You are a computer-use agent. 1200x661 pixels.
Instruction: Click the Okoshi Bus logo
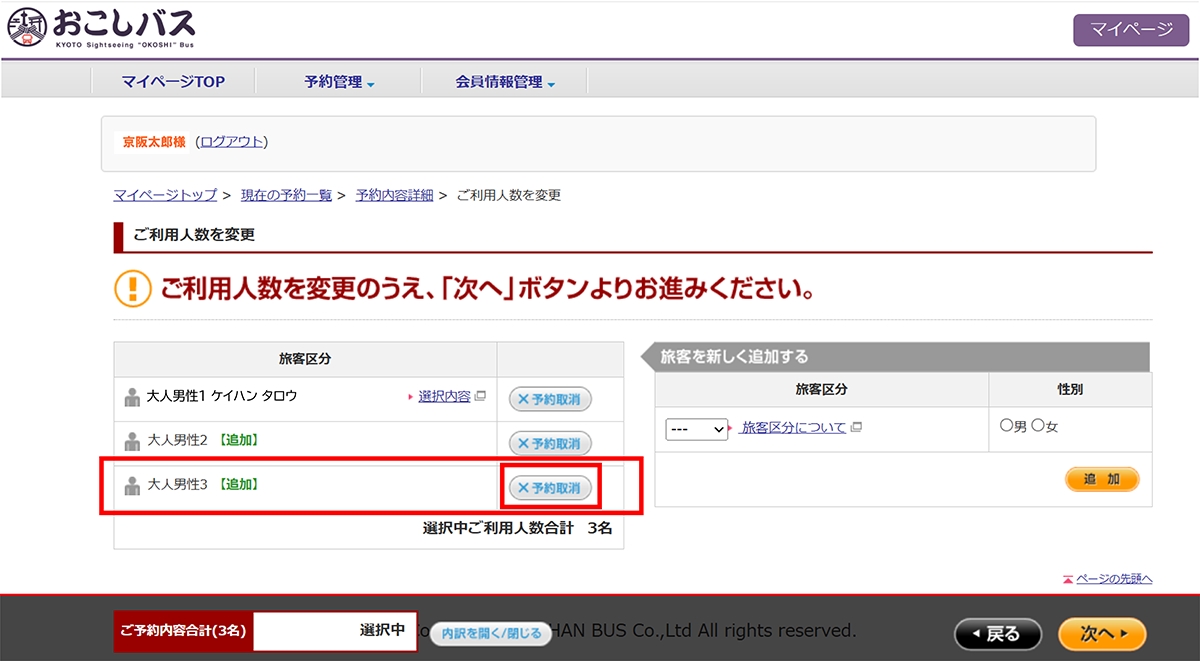click(x=100, y=28)
